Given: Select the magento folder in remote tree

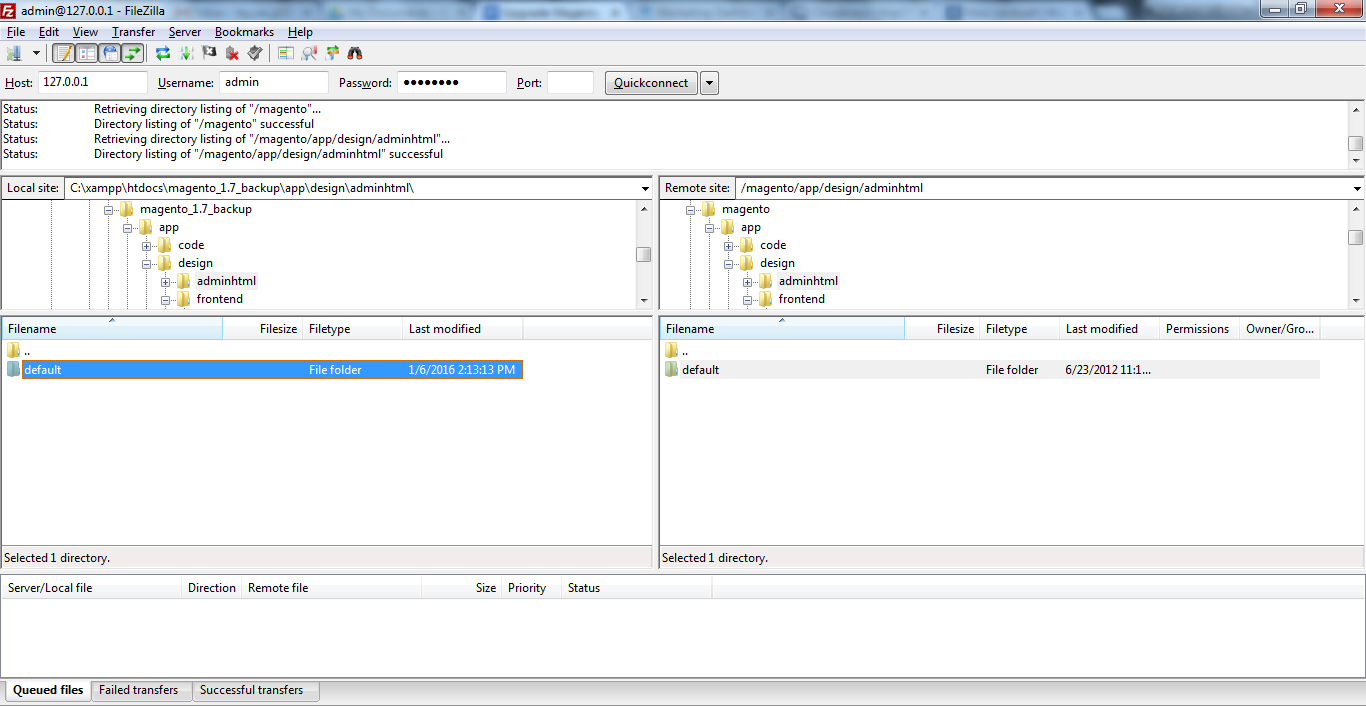Looking at the screenshot, I should coord(746,210).
